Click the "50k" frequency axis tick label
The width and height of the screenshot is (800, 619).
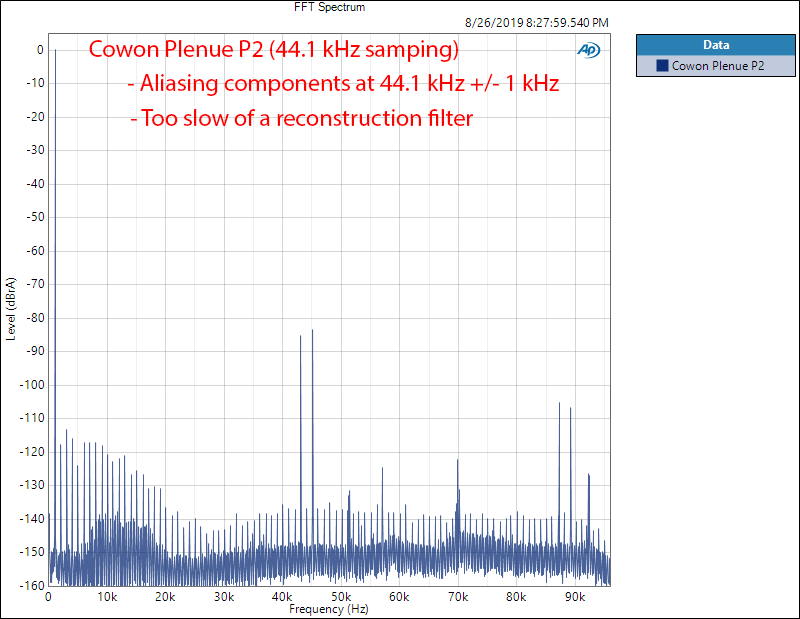(341, 597)
